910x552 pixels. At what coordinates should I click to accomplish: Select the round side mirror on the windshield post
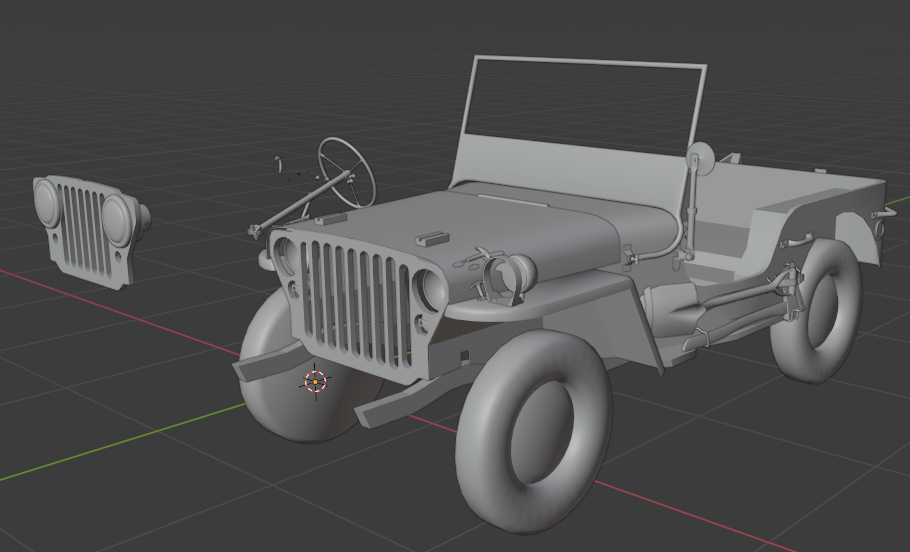(x=701, y=158)
